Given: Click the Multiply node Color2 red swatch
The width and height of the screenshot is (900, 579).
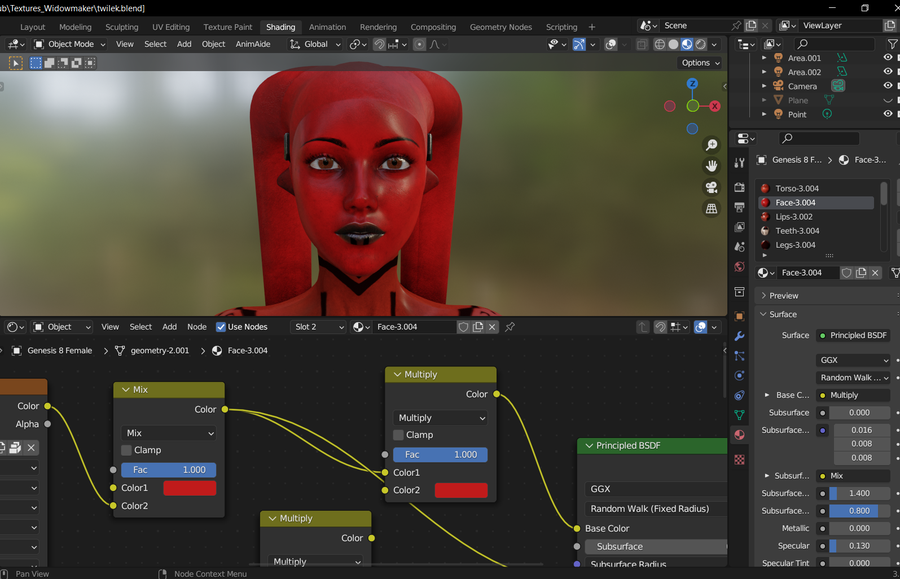Looking at the screenshot, I should [x=461, y=491].
